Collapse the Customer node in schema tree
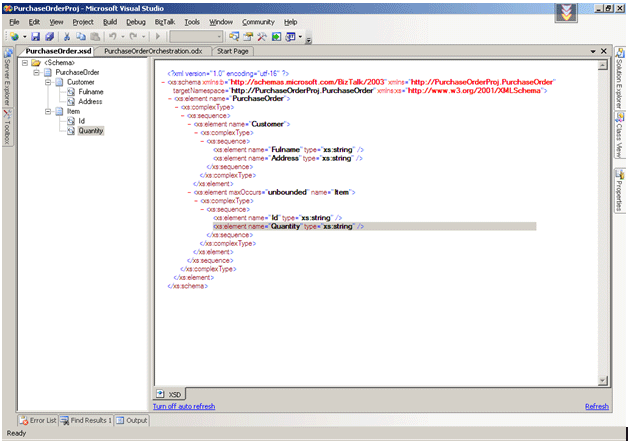This screenshot has width=629, height=444. pyautogui.click(x=47, y=82)
